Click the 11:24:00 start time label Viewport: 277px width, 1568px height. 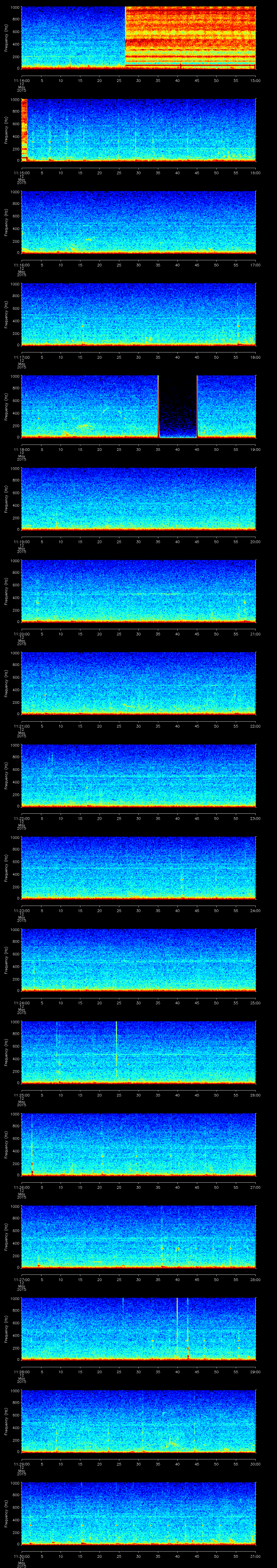(21, 1003)
